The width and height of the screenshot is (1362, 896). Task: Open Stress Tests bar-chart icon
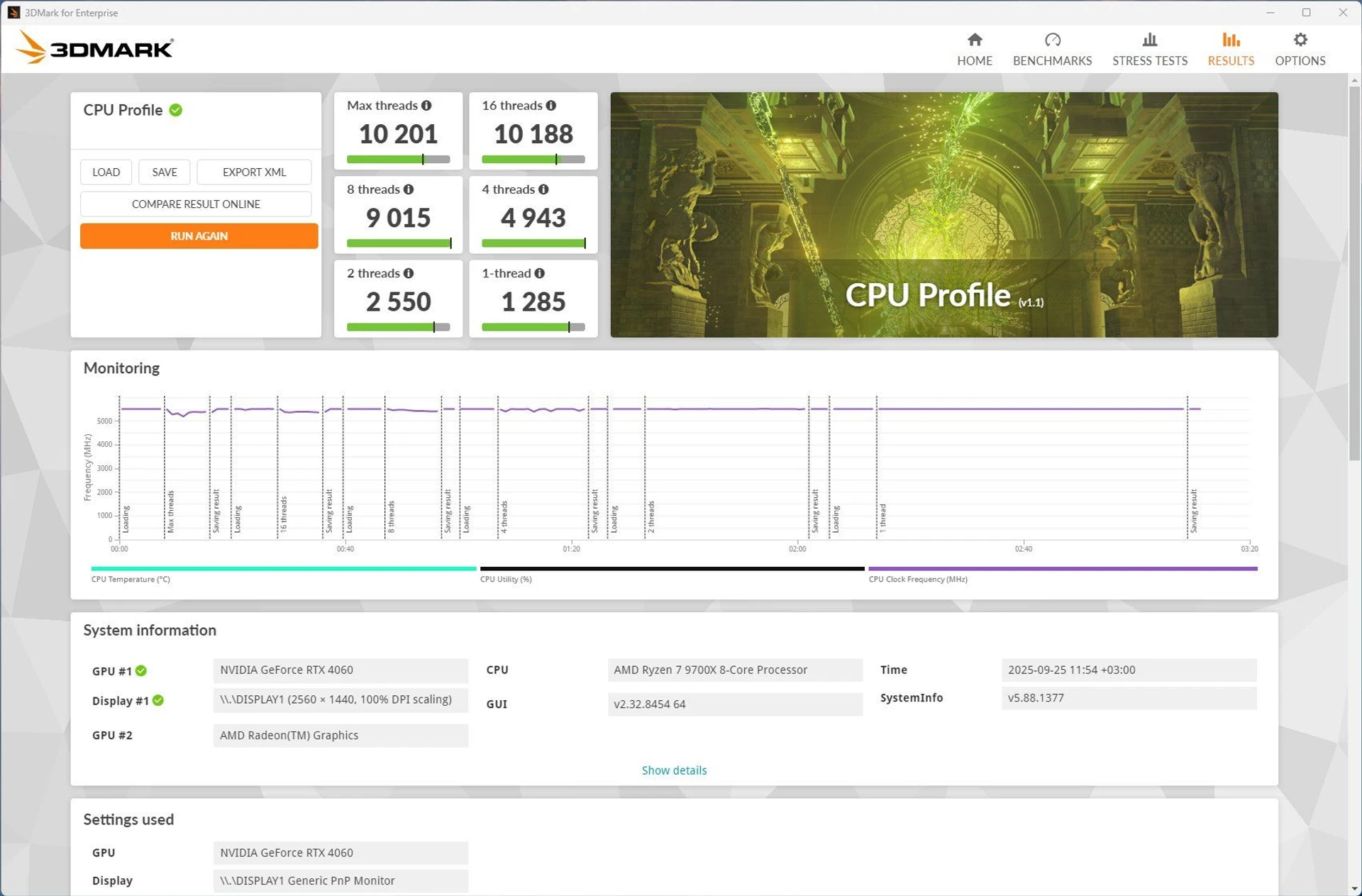[1149, 40]
